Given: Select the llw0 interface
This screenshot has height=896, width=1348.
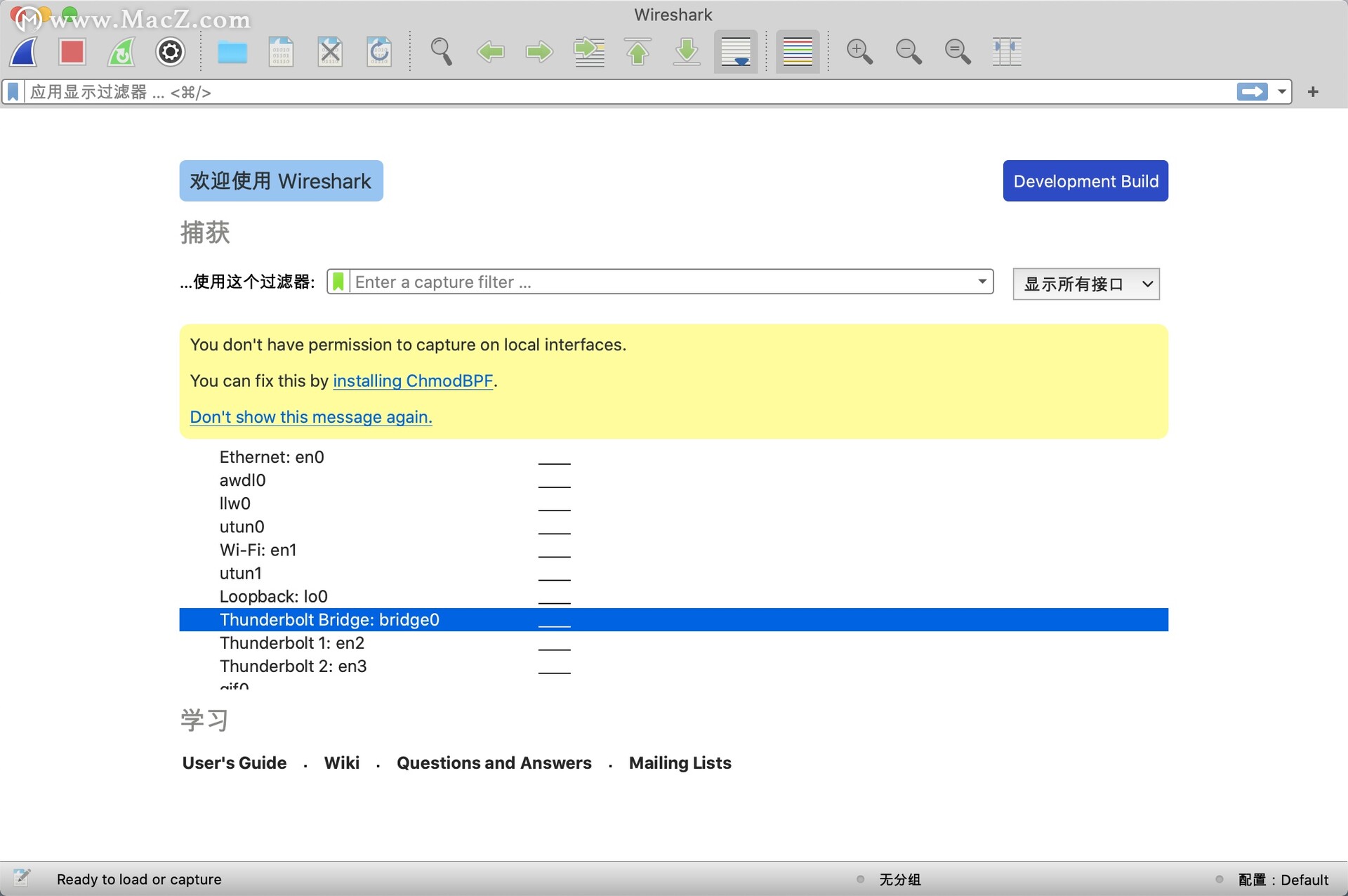Looking at the screenshot, I should click(x=674, y=503).
